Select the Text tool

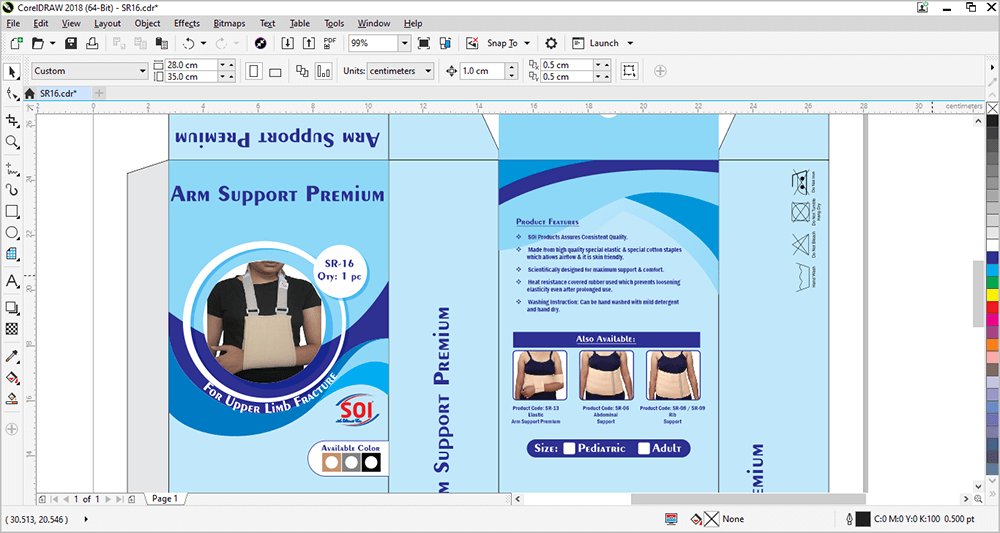click(11, 281)
